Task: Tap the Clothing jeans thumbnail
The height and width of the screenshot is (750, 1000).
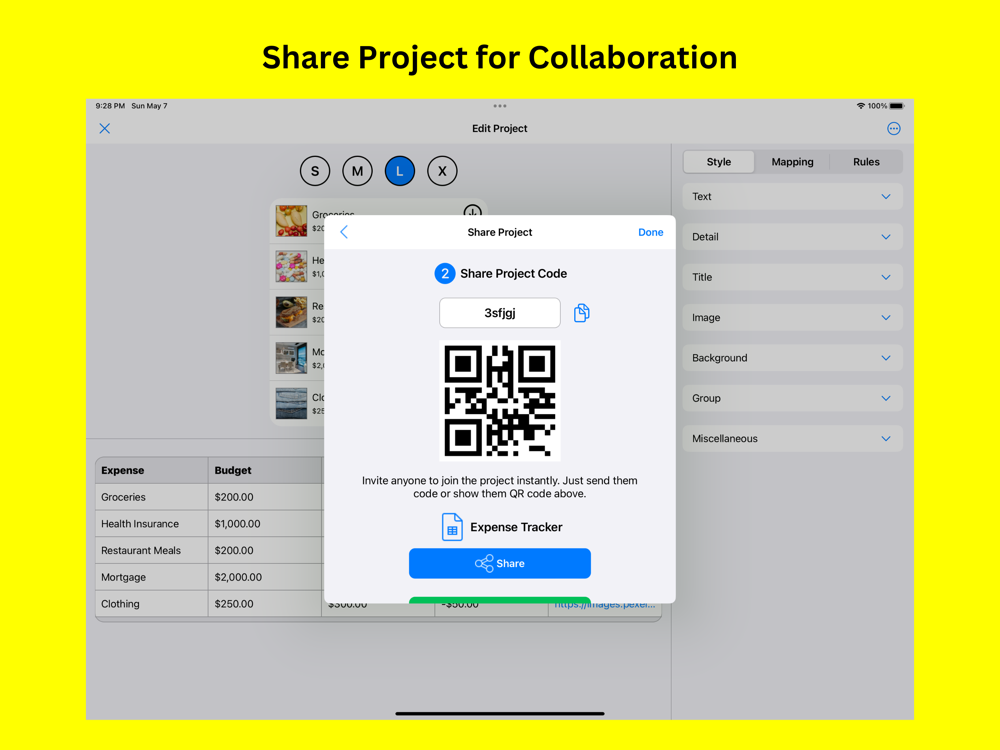Action: [291, 404]
